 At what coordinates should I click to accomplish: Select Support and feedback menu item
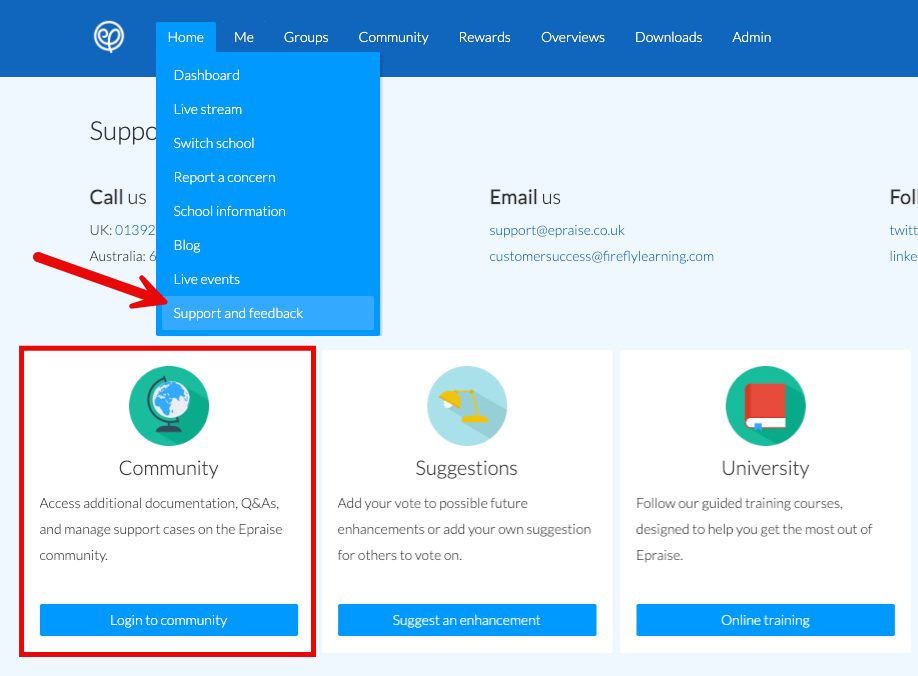(x=238, y=313)
